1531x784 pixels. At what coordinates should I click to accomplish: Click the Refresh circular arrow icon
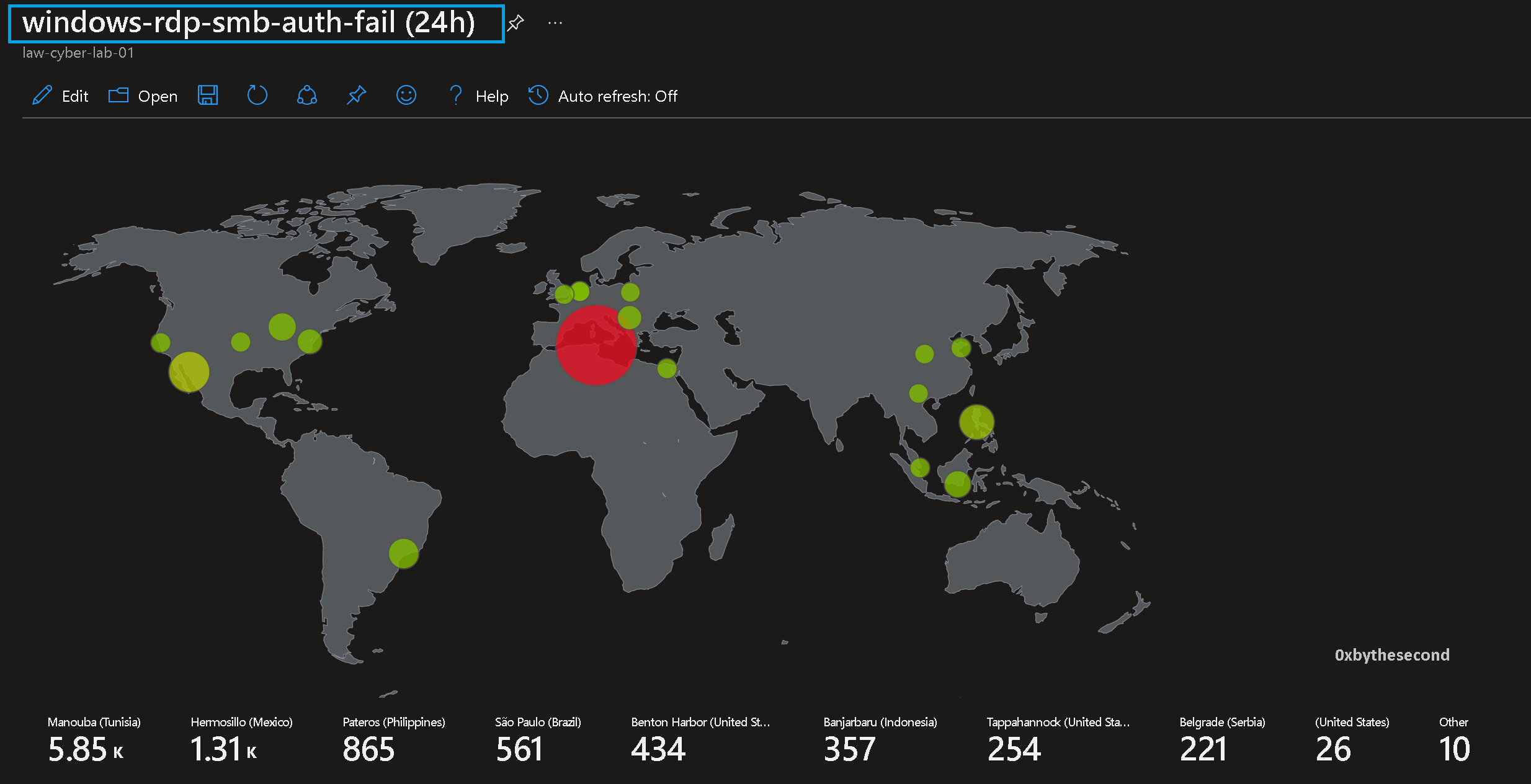(x=257, y=96)
